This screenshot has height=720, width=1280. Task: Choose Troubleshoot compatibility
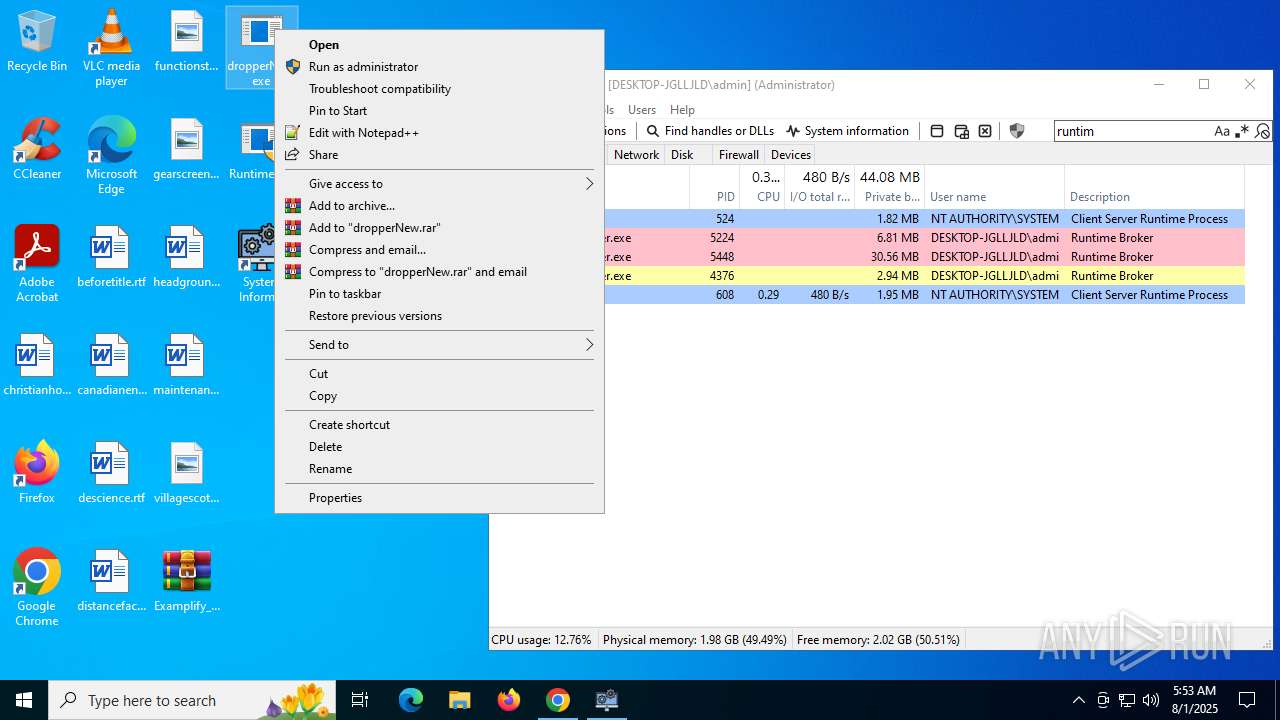pos(439,89)
